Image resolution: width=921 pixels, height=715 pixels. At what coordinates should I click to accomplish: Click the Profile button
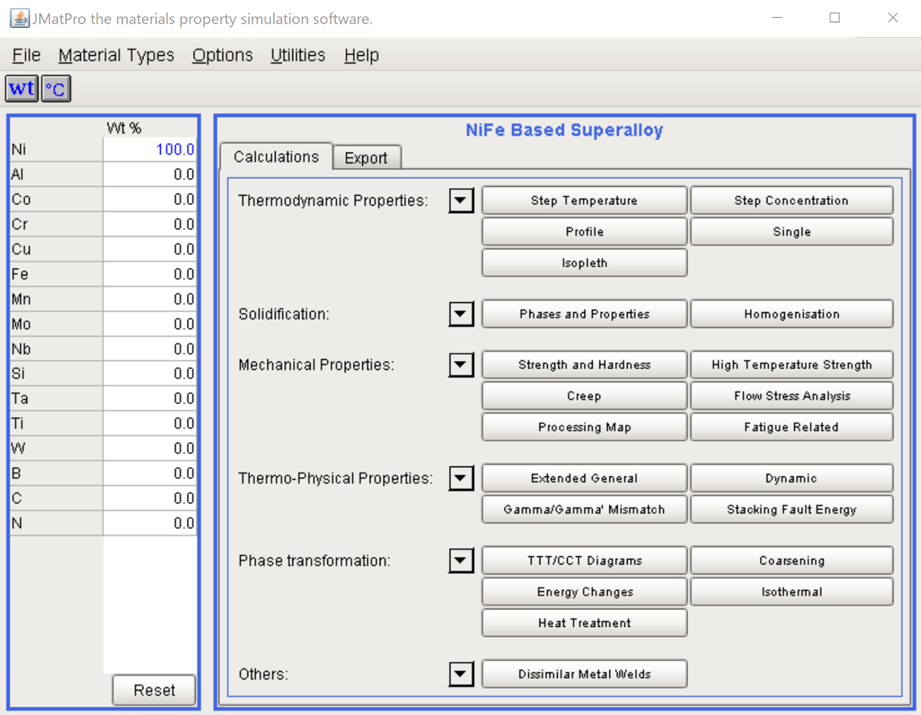[x=584, y=231]
